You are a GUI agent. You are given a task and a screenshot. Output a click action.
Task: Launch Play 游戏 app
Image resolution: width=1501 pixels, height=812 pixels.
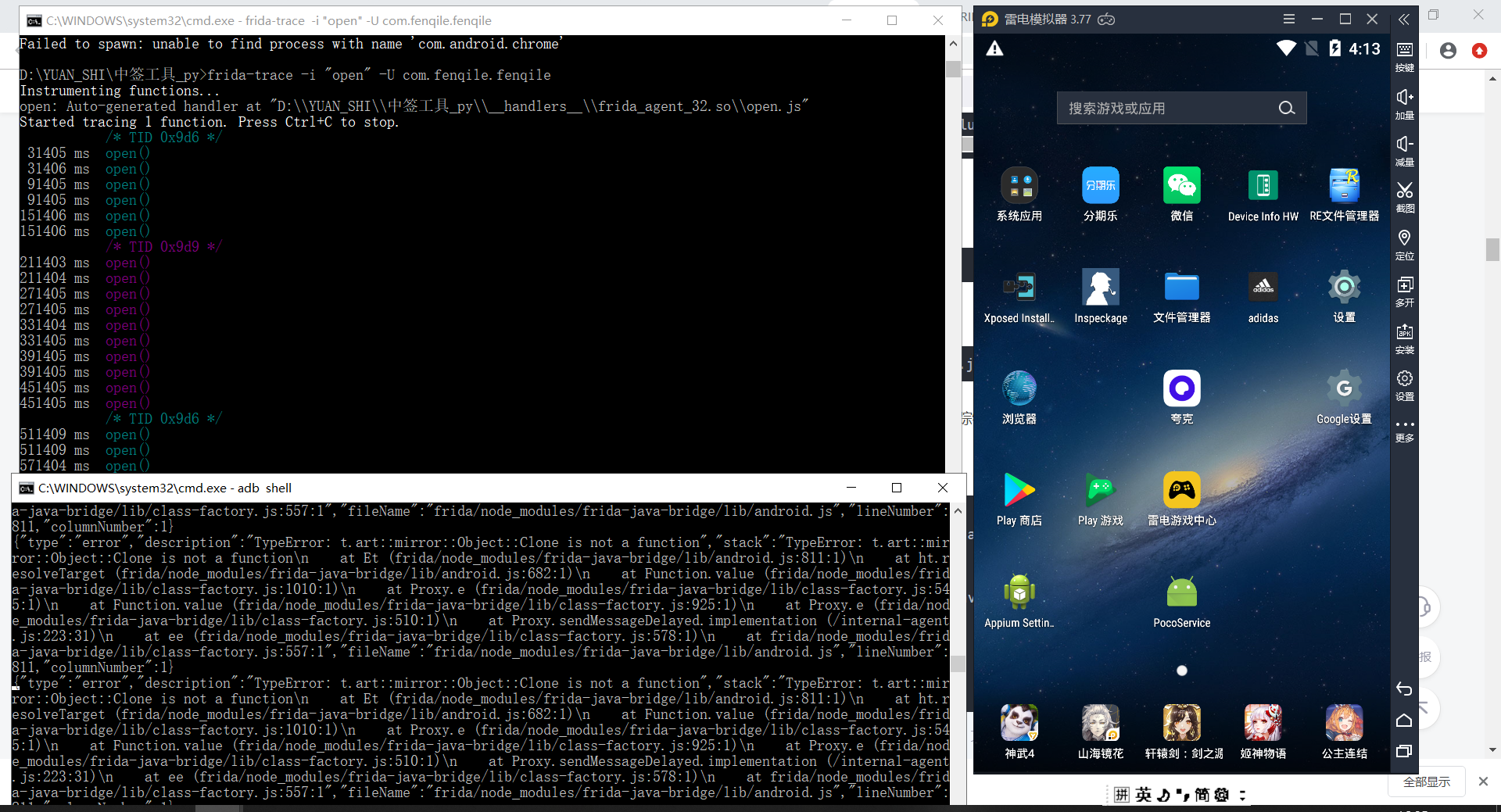pos(1101,499)
